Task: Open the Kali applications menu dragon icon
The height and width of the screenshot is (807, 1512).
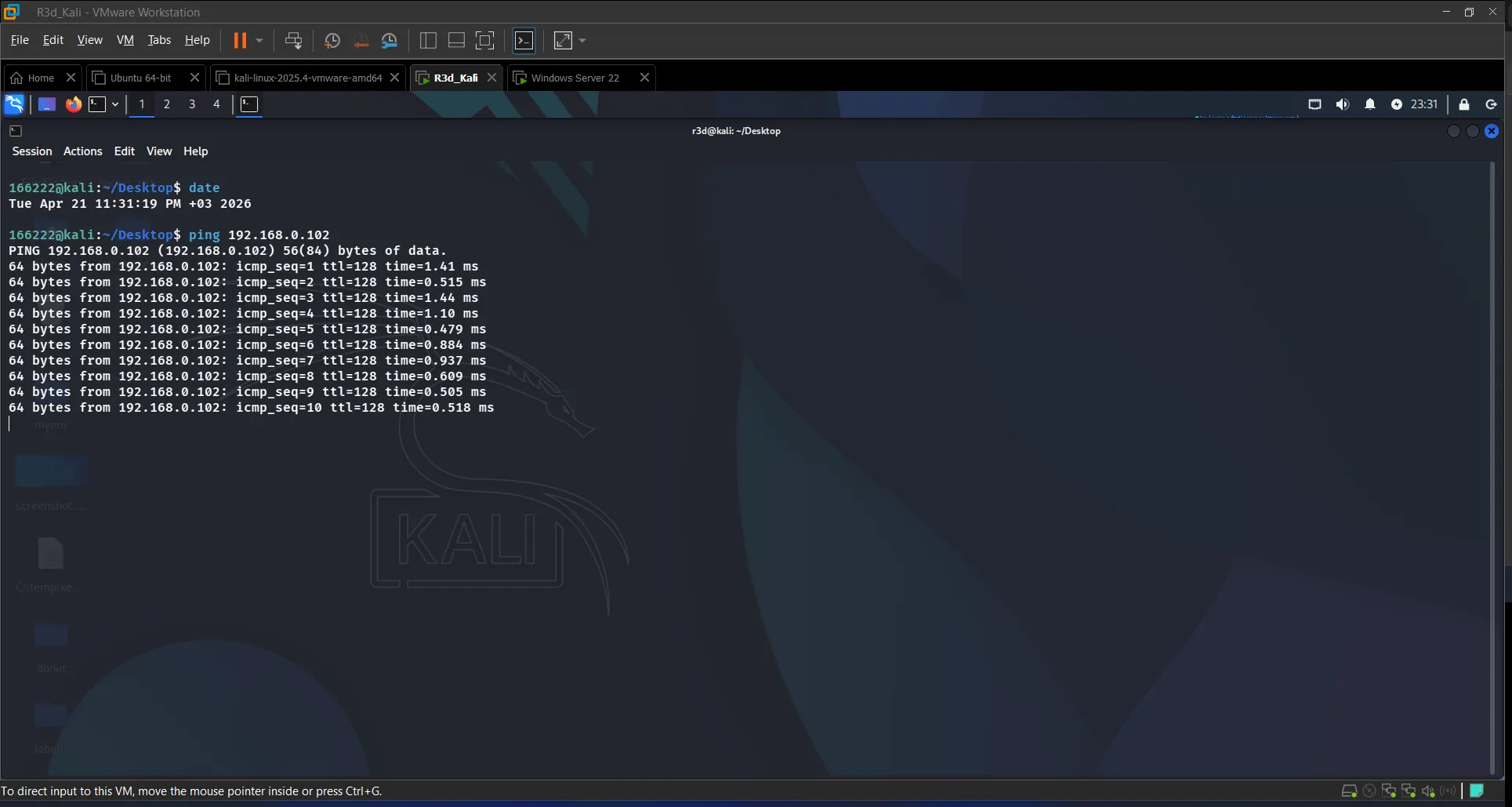Action: (x=14, y=104)
